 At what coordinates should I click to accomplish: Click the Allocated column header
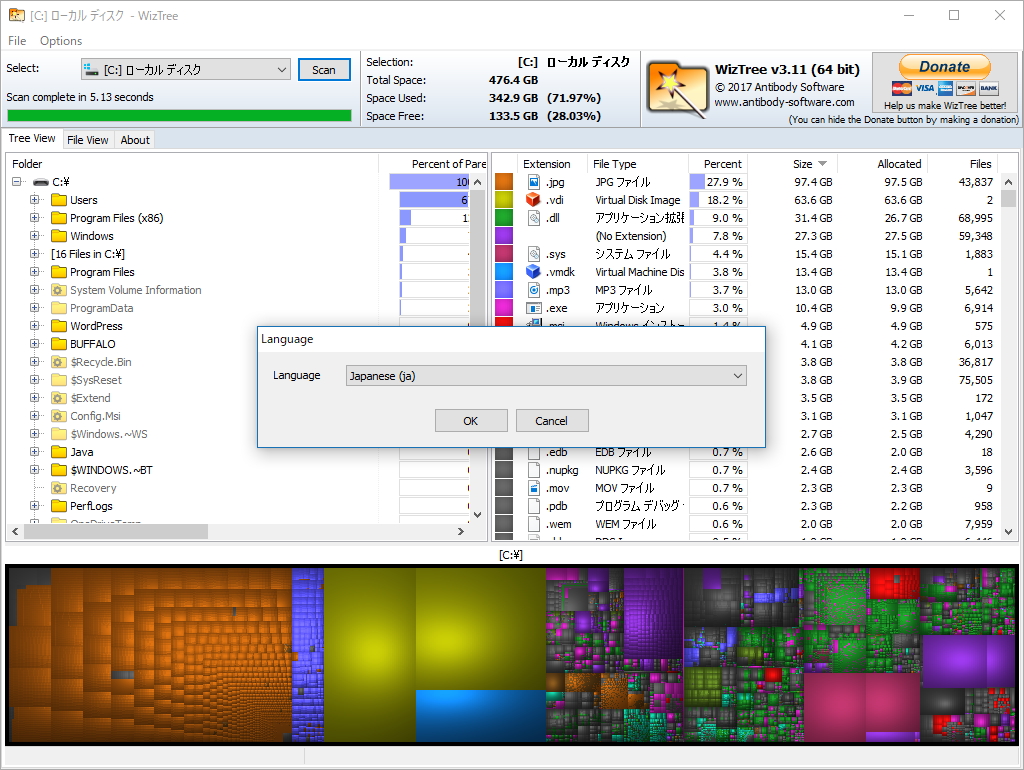(882, 164)
